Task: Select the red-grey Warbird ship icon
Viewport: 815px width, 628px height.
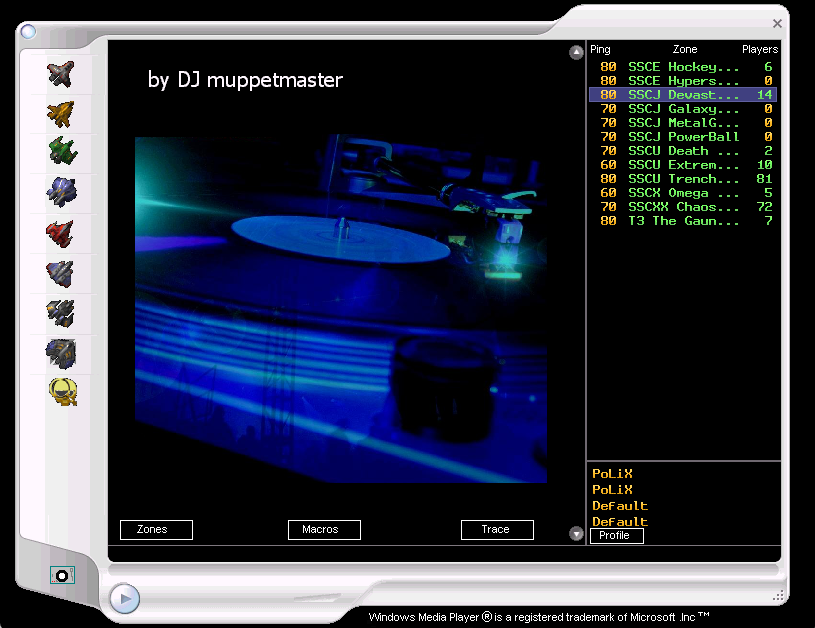Action: click(x=61, y=74)
